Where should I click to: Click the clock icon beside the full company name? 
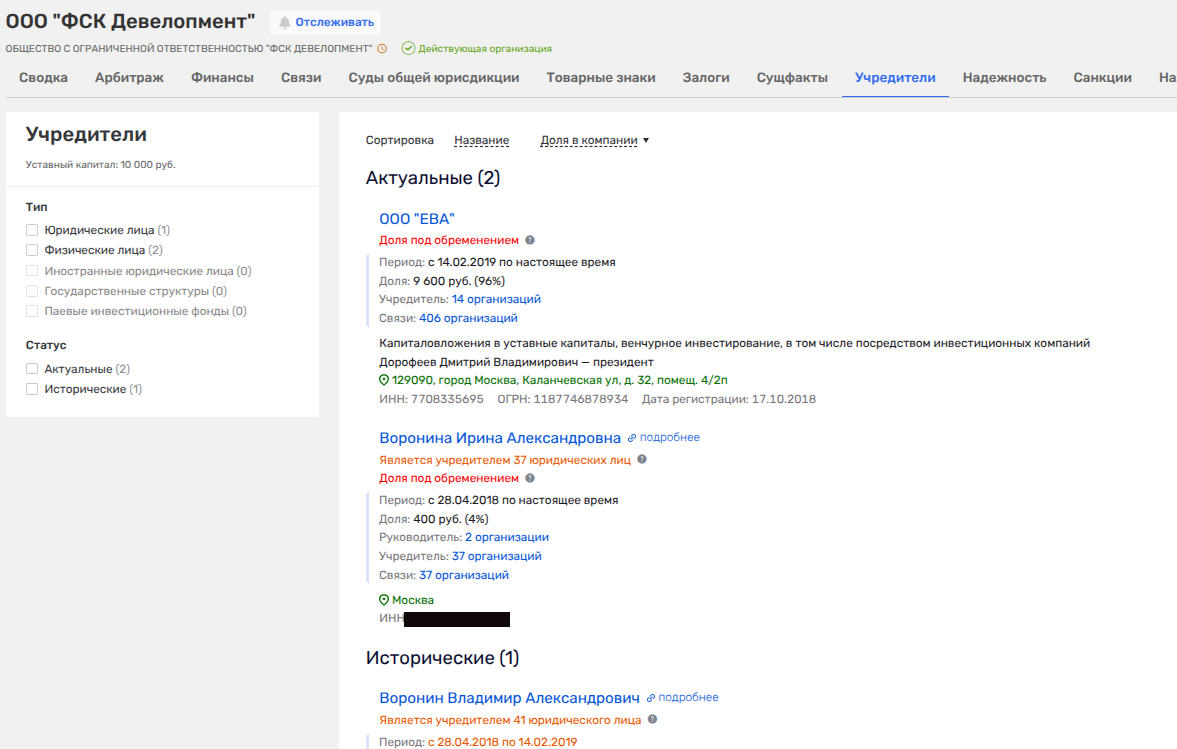[x=382, y=48]
